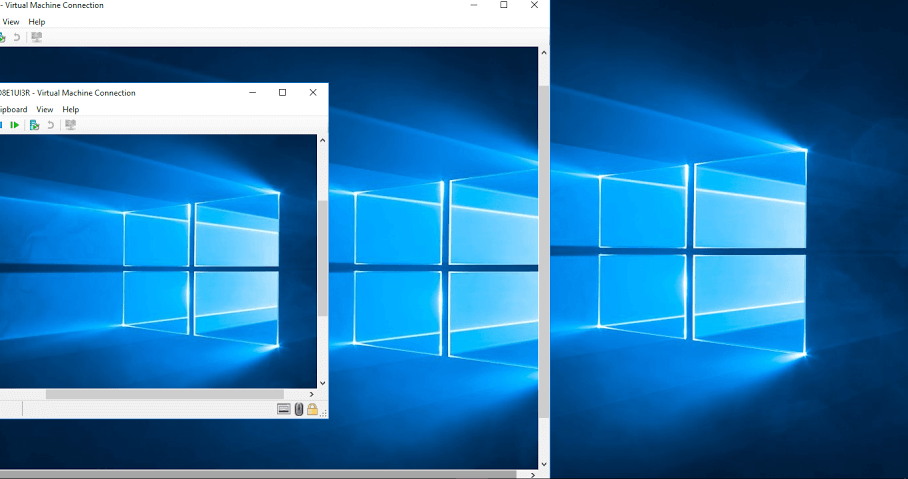Click inner window vertical scrollbar thumb
The width and height of the screenshot is (908, 479).
coord(323,258)
